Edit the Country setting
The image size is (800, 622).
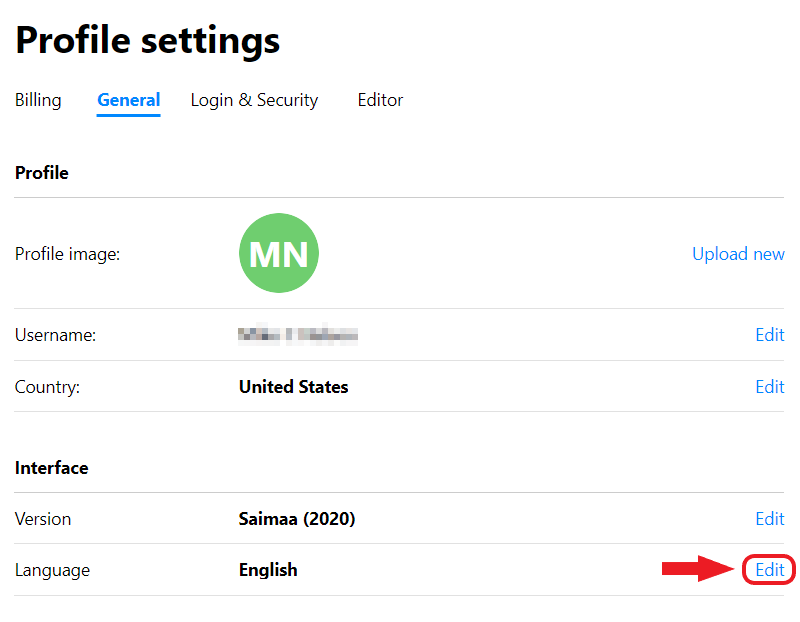pyautogui.click(x=770, y=387)
